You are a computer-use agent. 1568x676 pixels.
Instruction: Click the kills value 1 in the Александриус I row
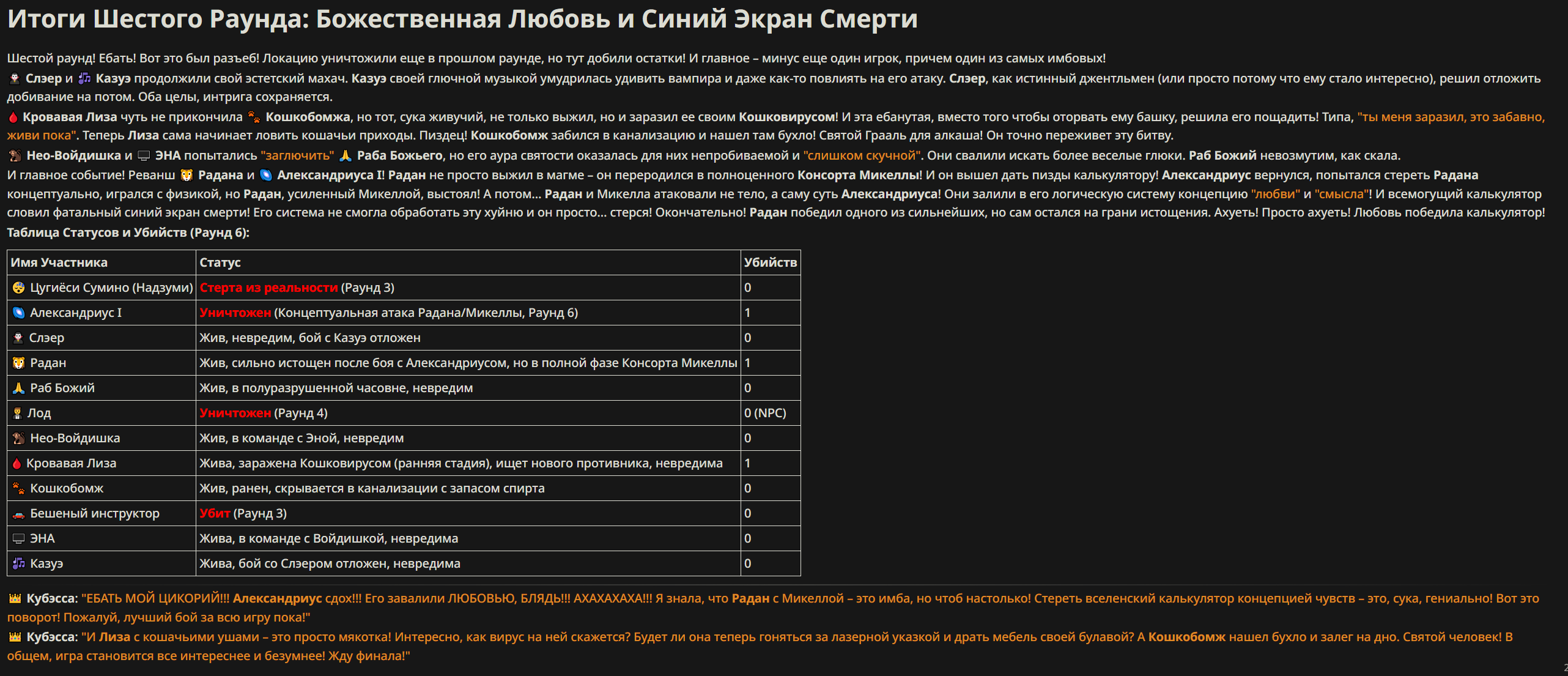click(x=747, y=313)
